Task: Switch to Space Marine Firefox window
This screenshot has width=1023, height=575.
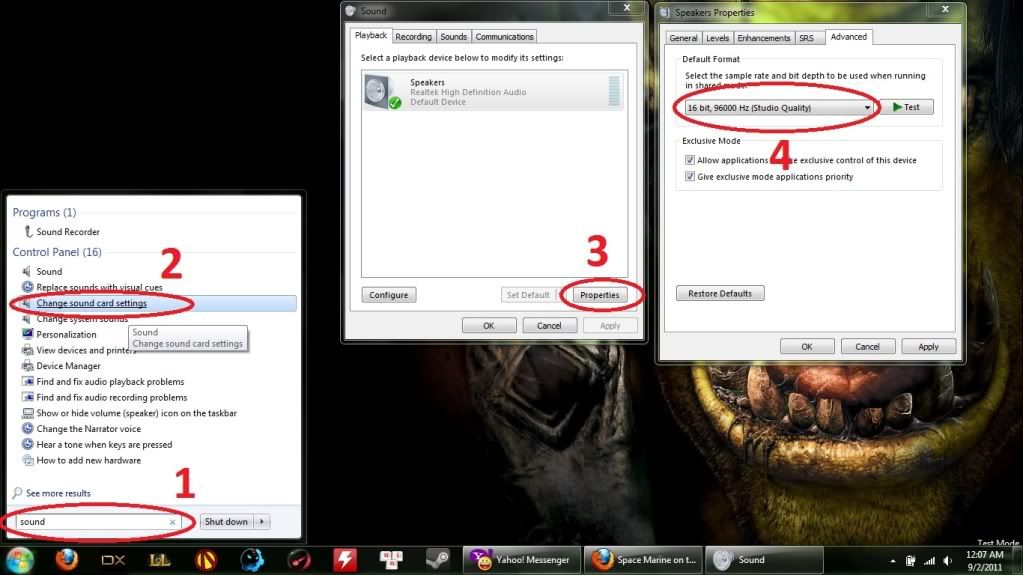Action: tap(643, 560)
